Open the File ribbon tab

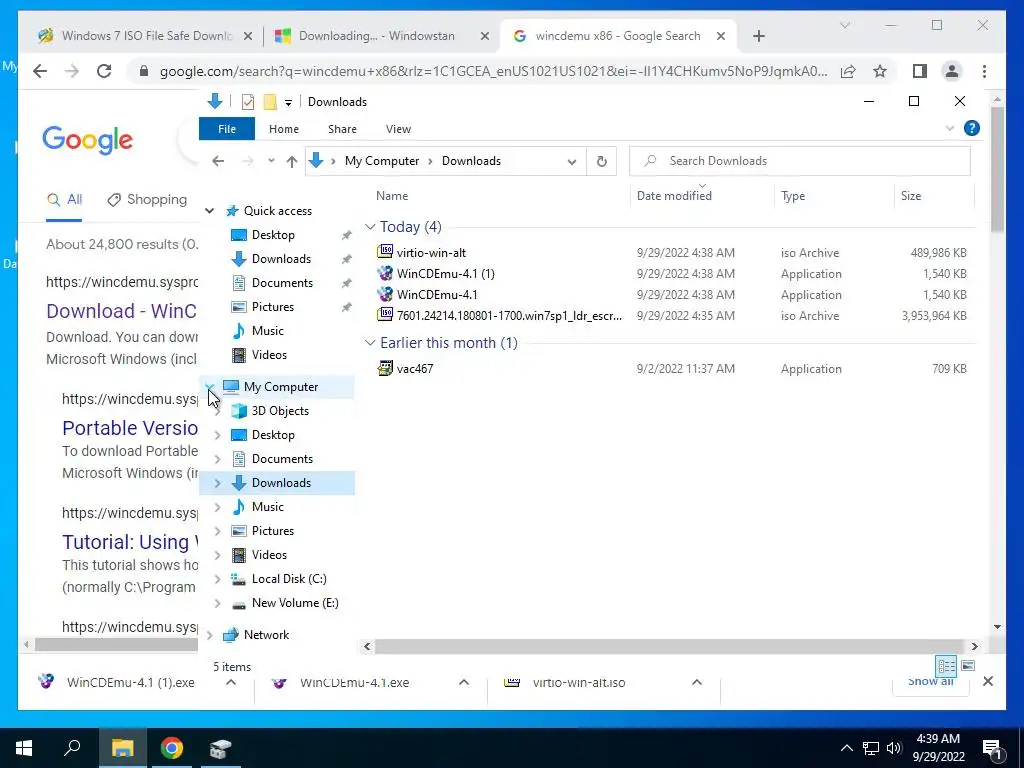(x=227, y=129)
